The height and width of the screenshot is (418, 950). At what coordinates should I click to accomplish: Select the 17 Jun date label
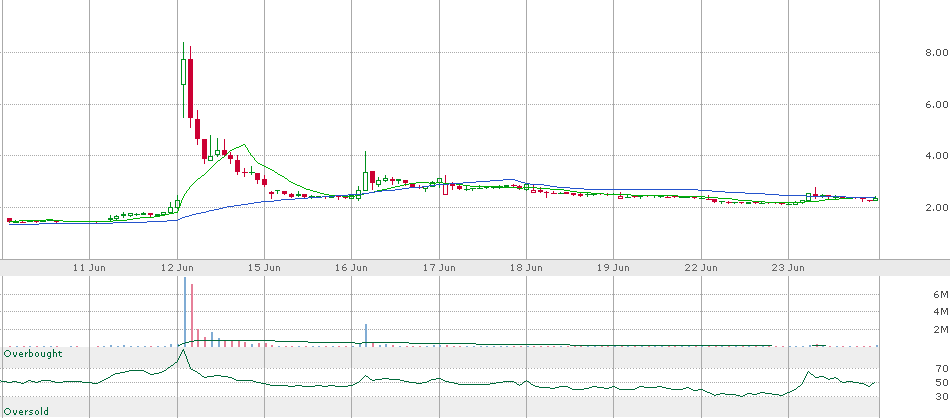tap(439, 267)
